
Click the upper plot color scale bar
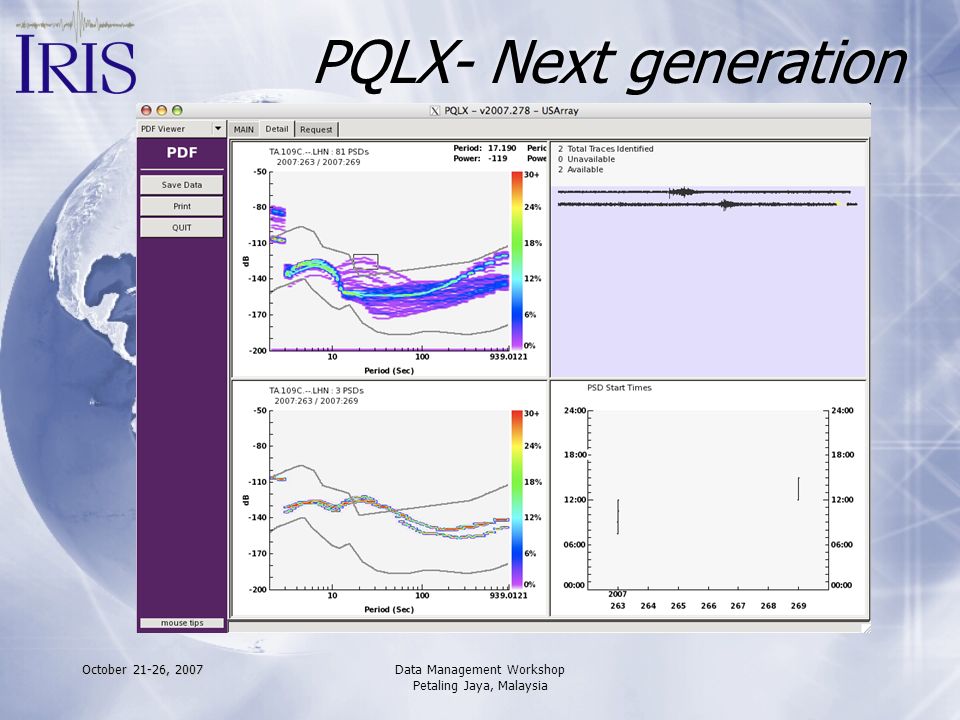click(x=517, y=261)
